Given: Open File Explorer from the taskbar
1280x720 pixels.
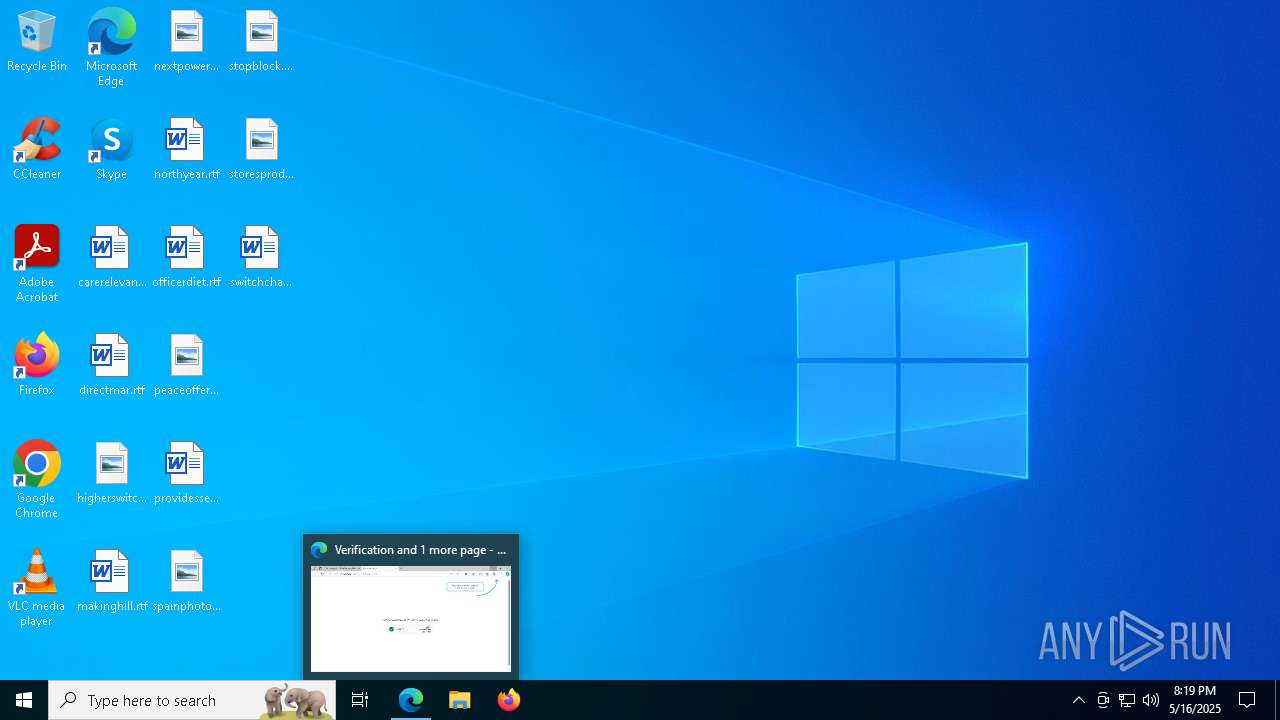Looking at the screenshot, I should (x=460, y=700).
